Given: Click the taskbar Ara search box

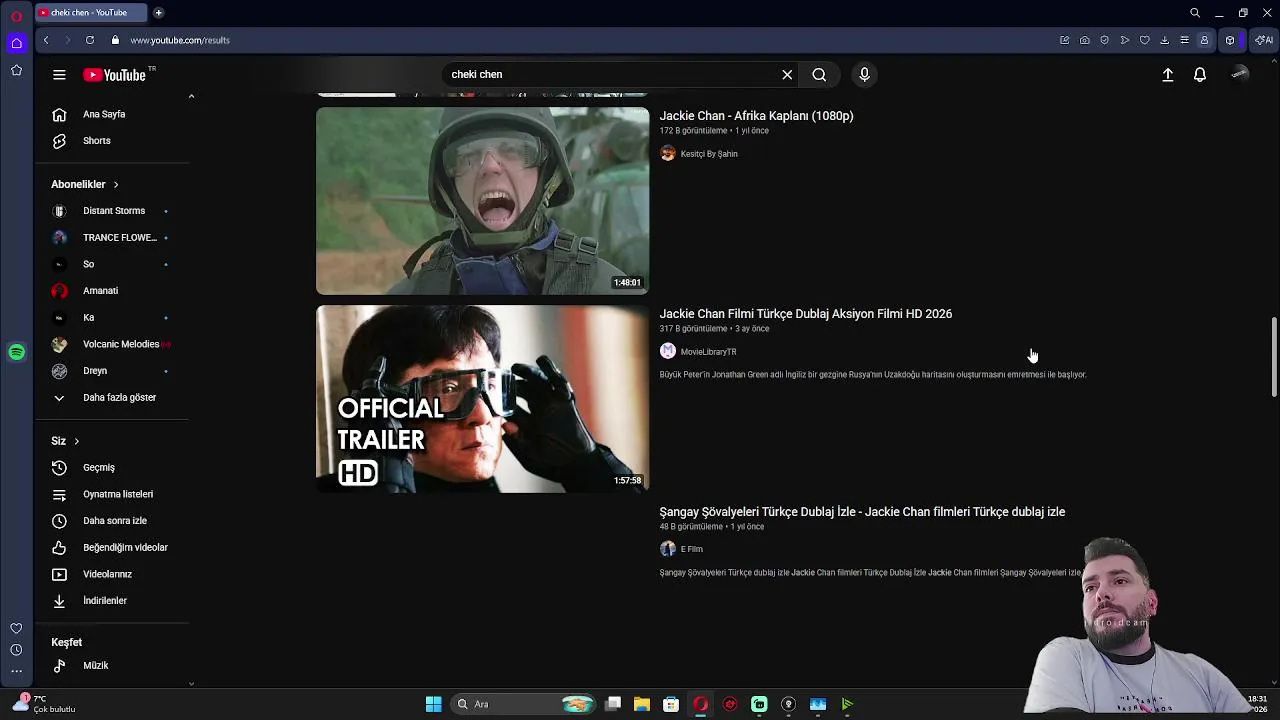Looking at the screenshot, I should tap(525, 704).
